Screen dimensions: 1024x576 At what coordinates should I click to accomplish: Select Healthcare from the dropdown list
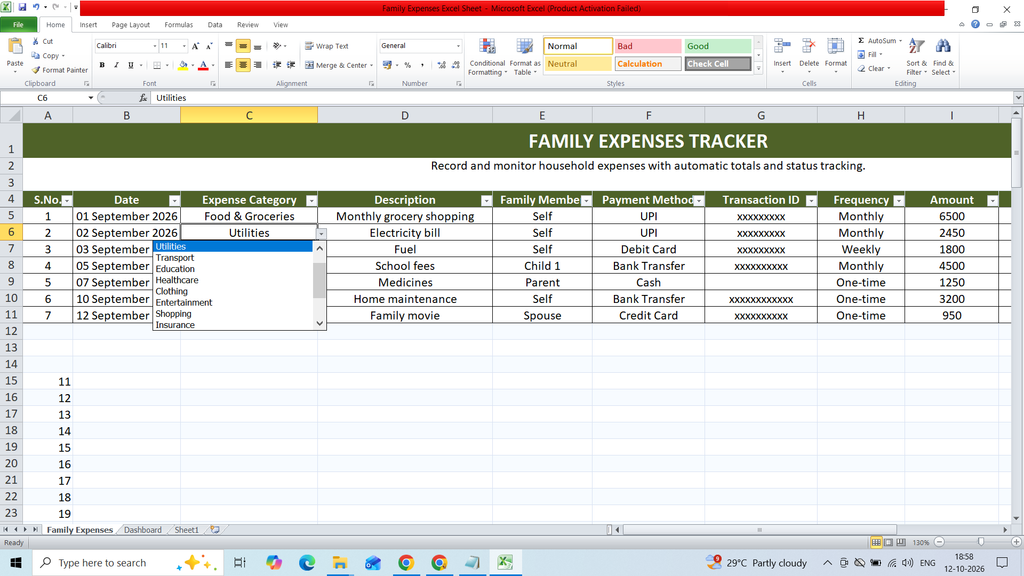(x=177, y=280)
